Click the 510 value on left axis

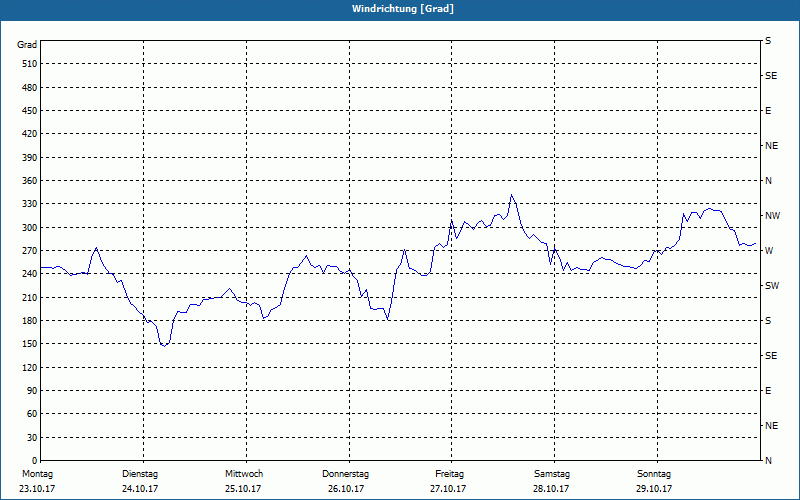click(x=29, y=64)
